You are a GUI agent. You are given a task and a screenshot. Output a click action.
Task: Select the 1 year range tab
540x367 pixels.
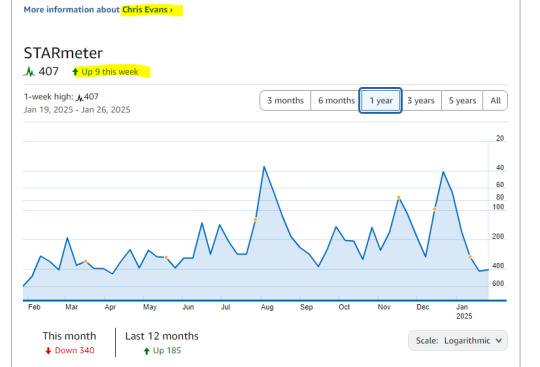tap(381, 101)
